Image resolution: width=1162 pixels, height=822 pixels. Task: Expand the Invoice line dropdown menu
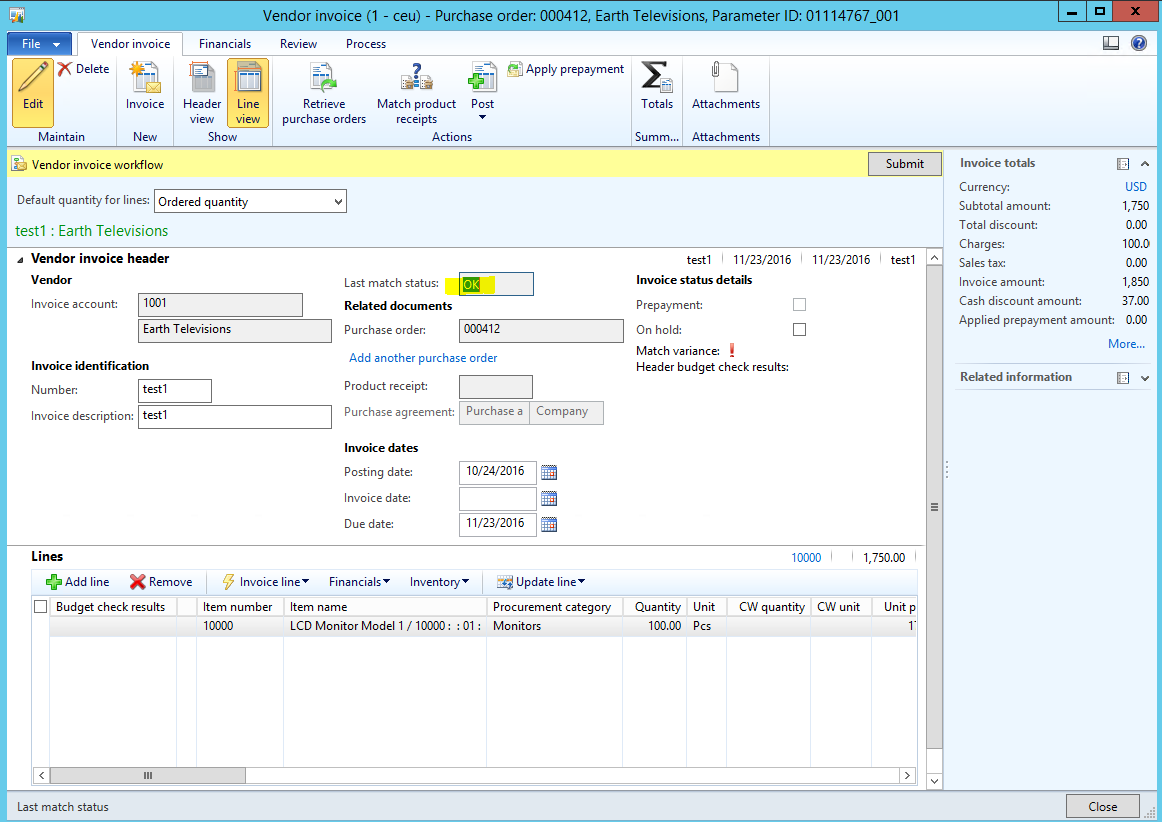pos(266,582)
